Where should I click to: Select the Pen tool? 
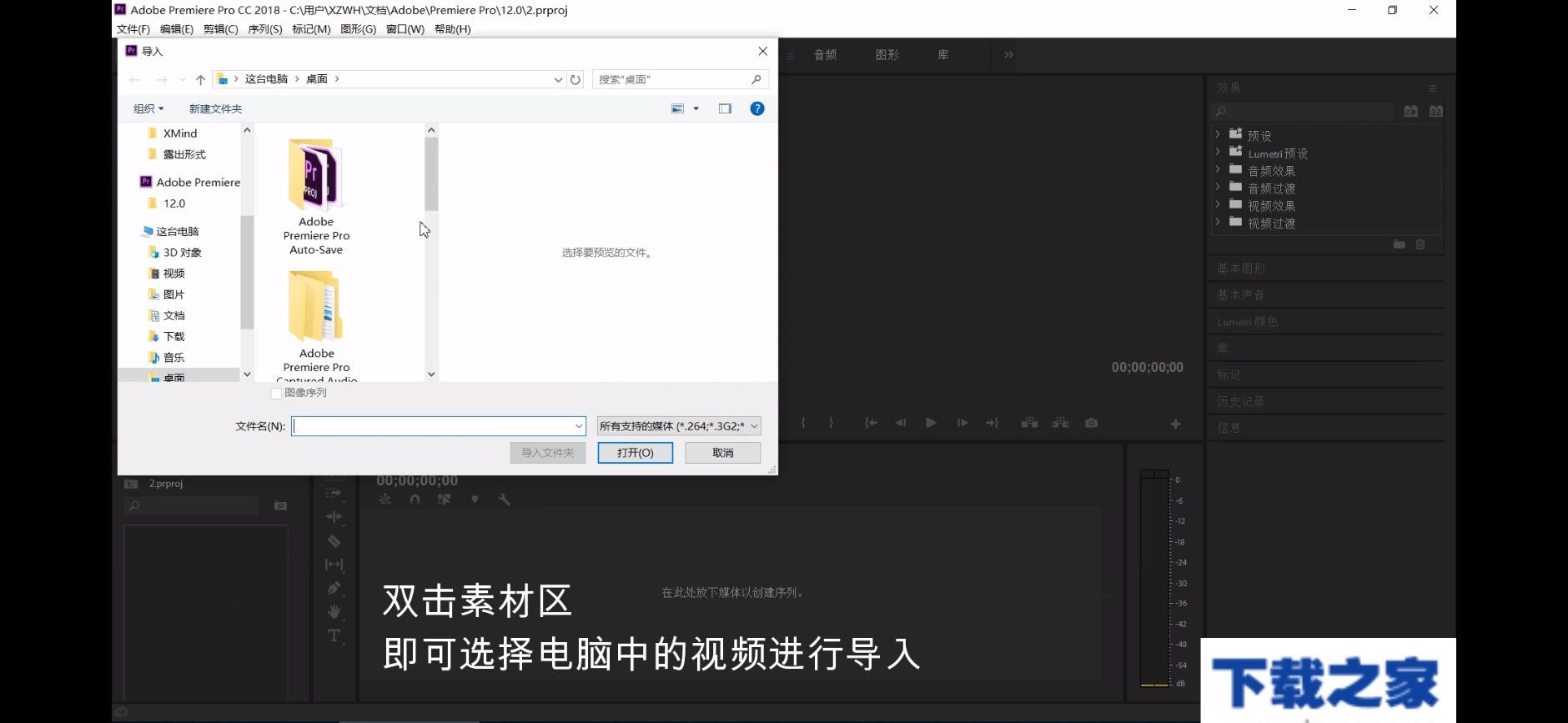[334, 588]
